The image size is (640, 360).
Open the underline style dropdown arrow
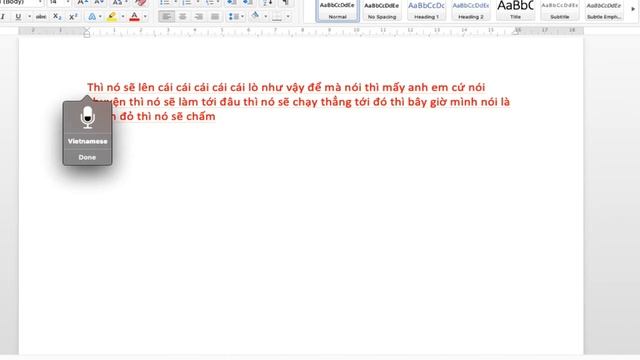pos(29,17)
